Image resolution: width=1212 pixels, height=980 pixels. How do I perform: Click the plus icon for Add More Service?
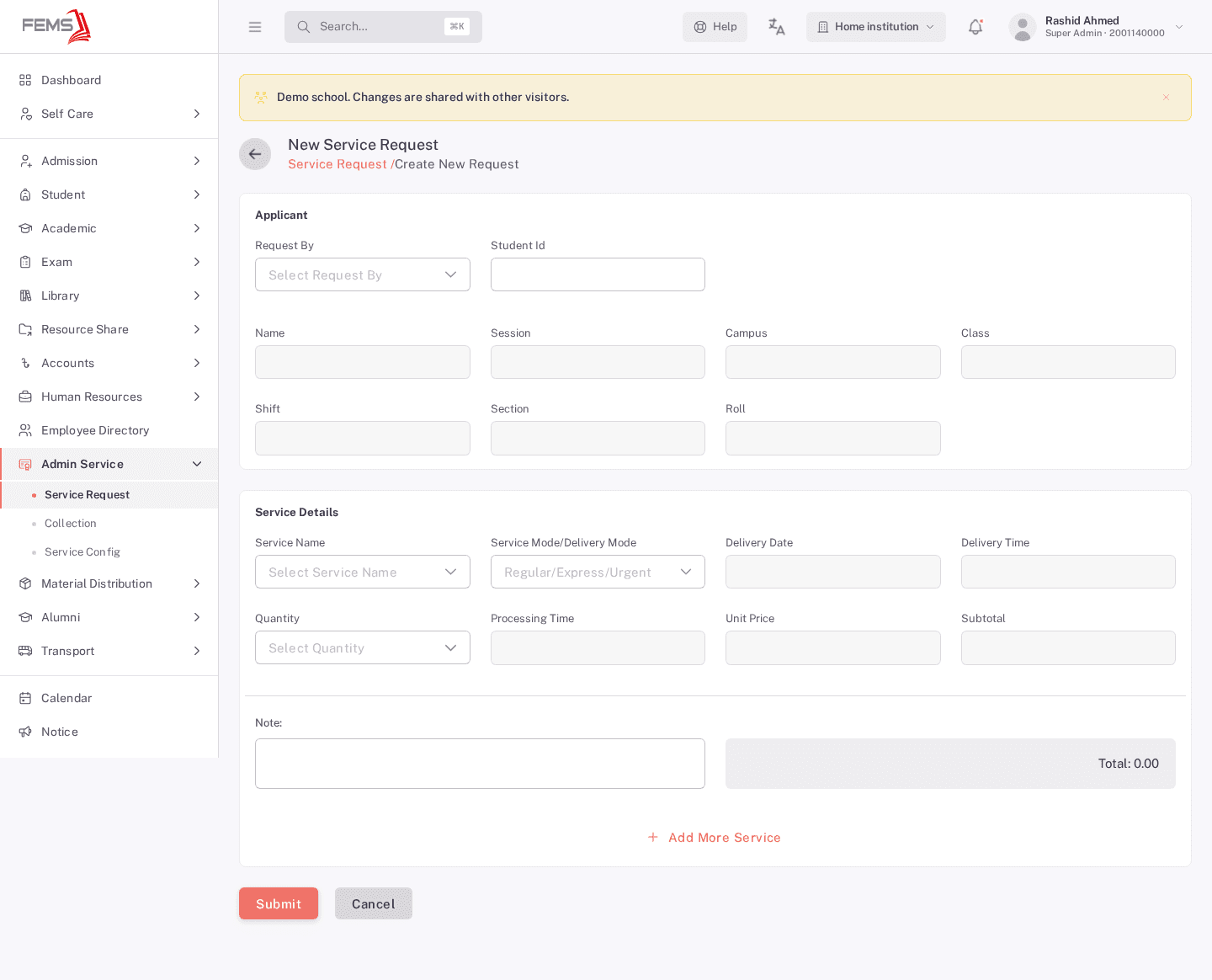(x=653, y=837)
